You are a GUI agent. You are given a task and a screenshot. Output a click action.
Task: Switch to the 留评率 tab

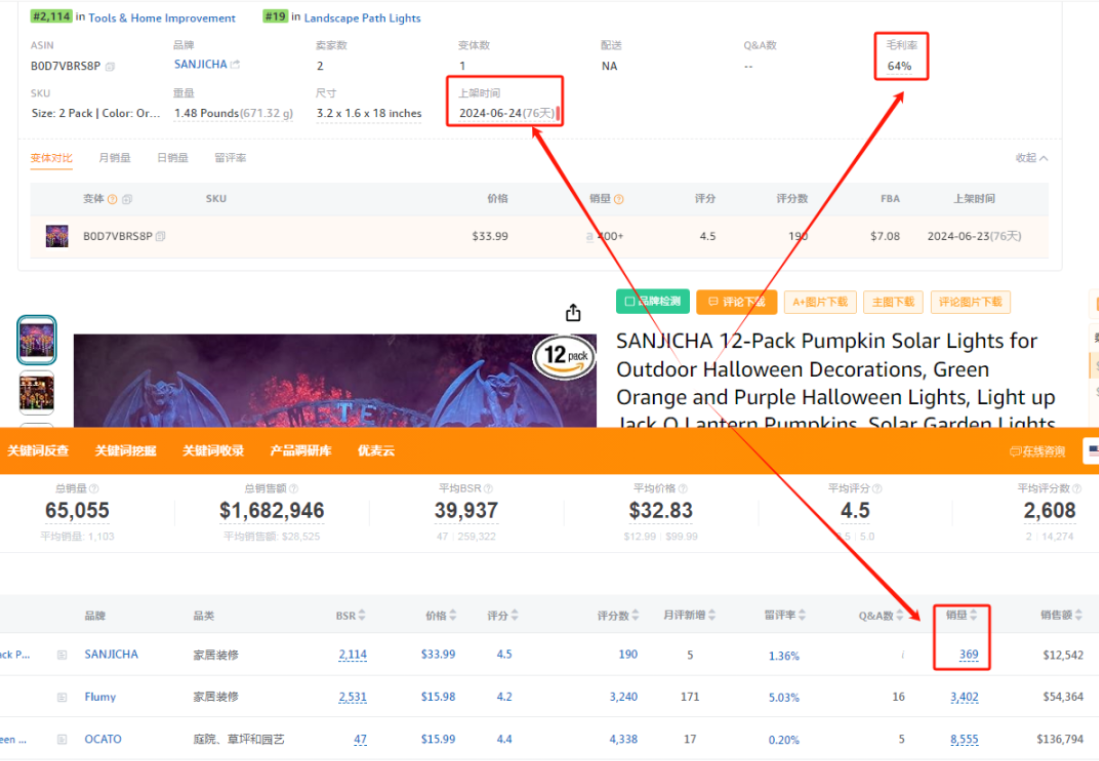(x=230, y=158)
